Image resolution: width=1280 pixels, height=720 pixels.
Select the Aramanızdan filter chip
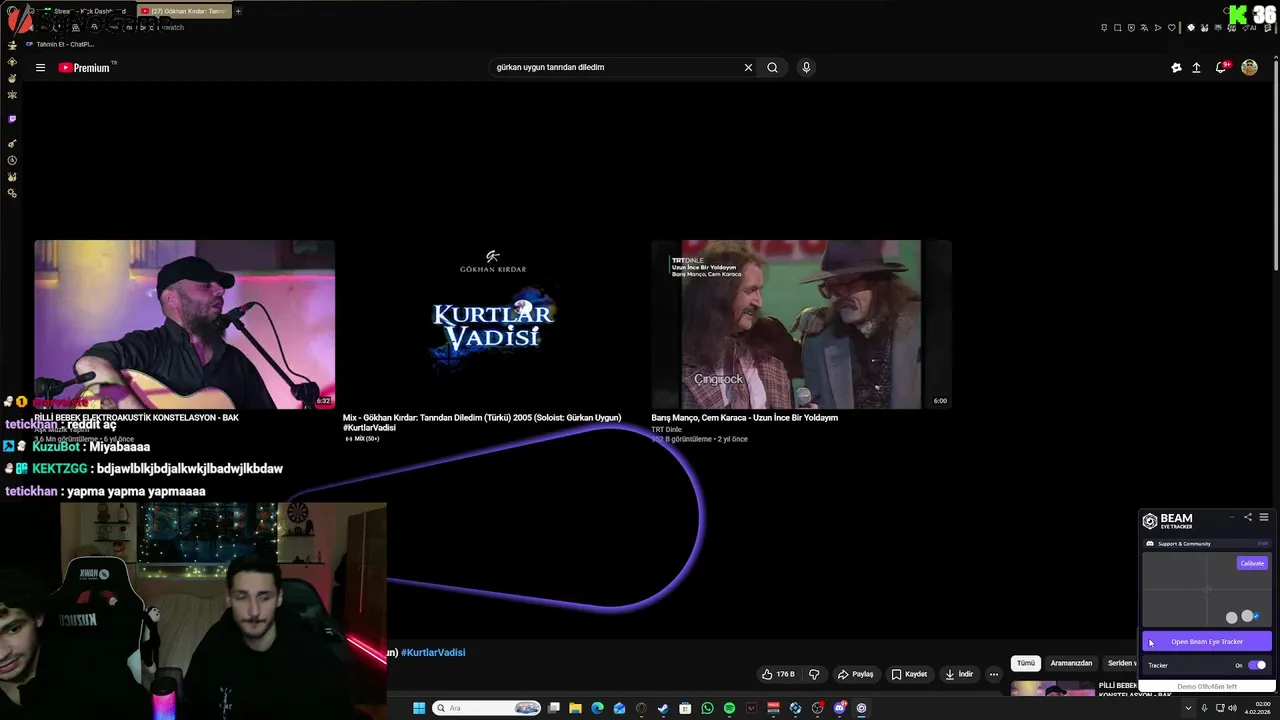coord(1071,663)
